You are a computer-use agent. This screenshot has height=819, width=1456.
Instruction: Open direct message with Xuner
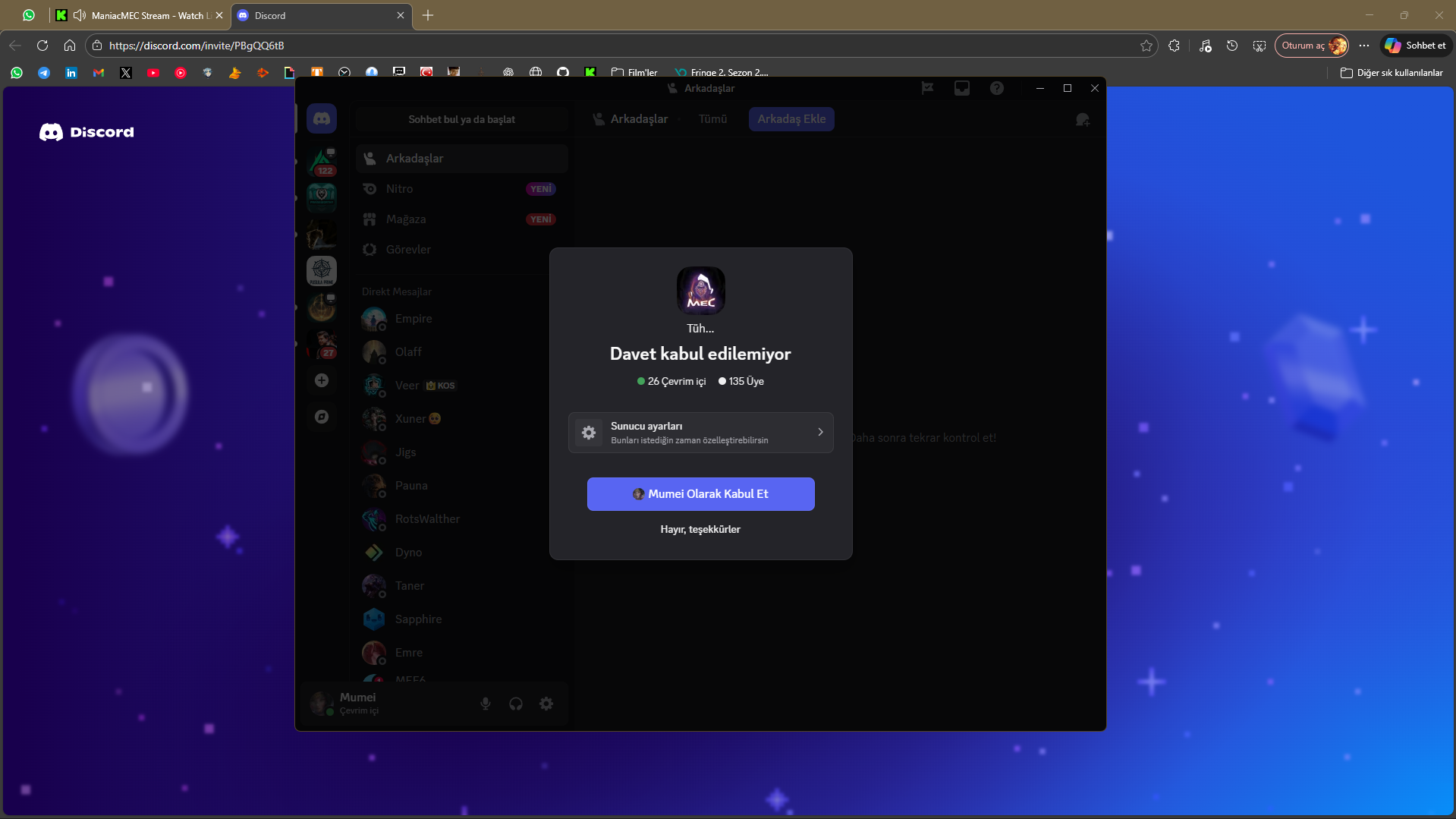[461, 419]
